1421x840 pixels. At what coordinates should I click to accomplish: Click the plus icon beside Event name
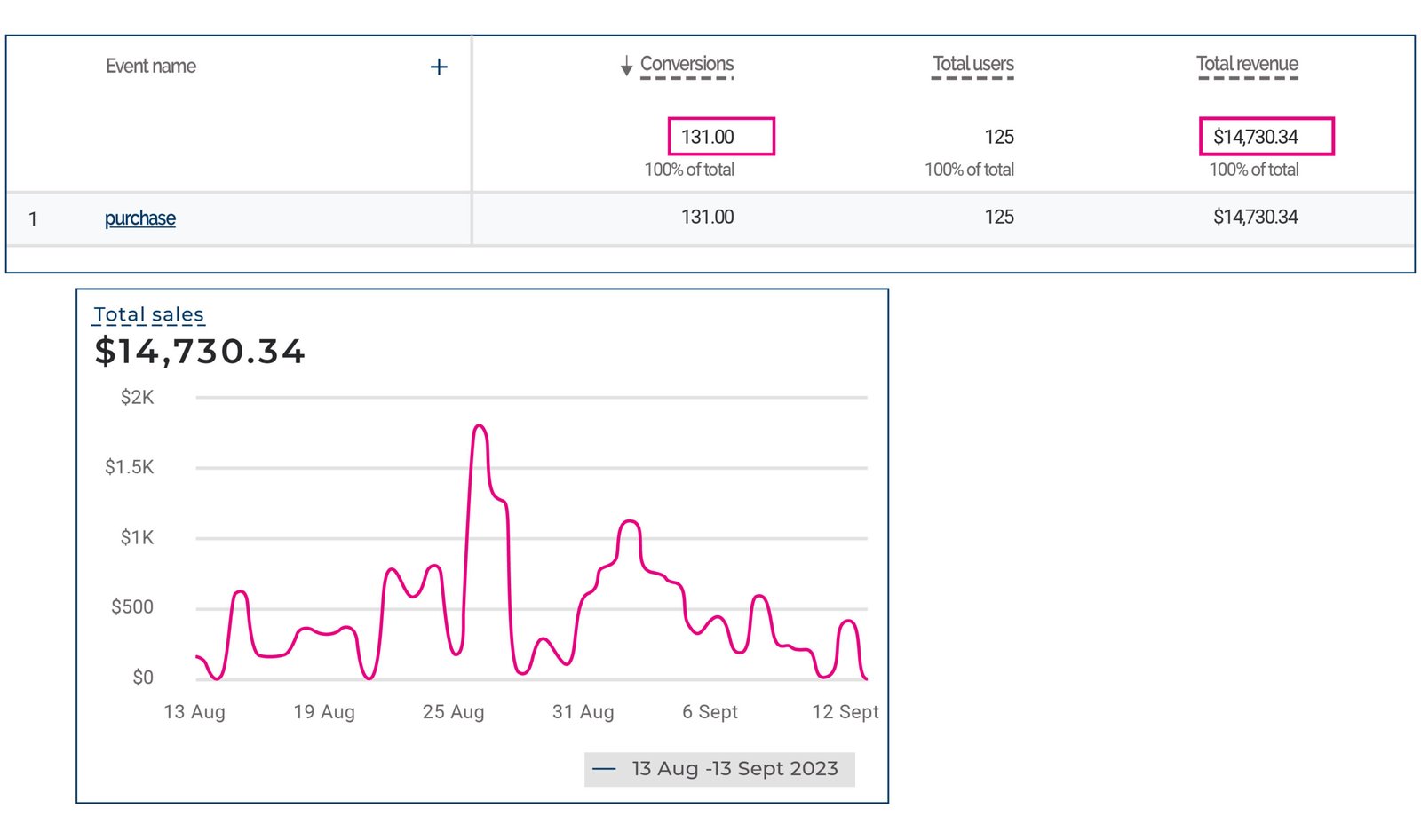(439, 67)
